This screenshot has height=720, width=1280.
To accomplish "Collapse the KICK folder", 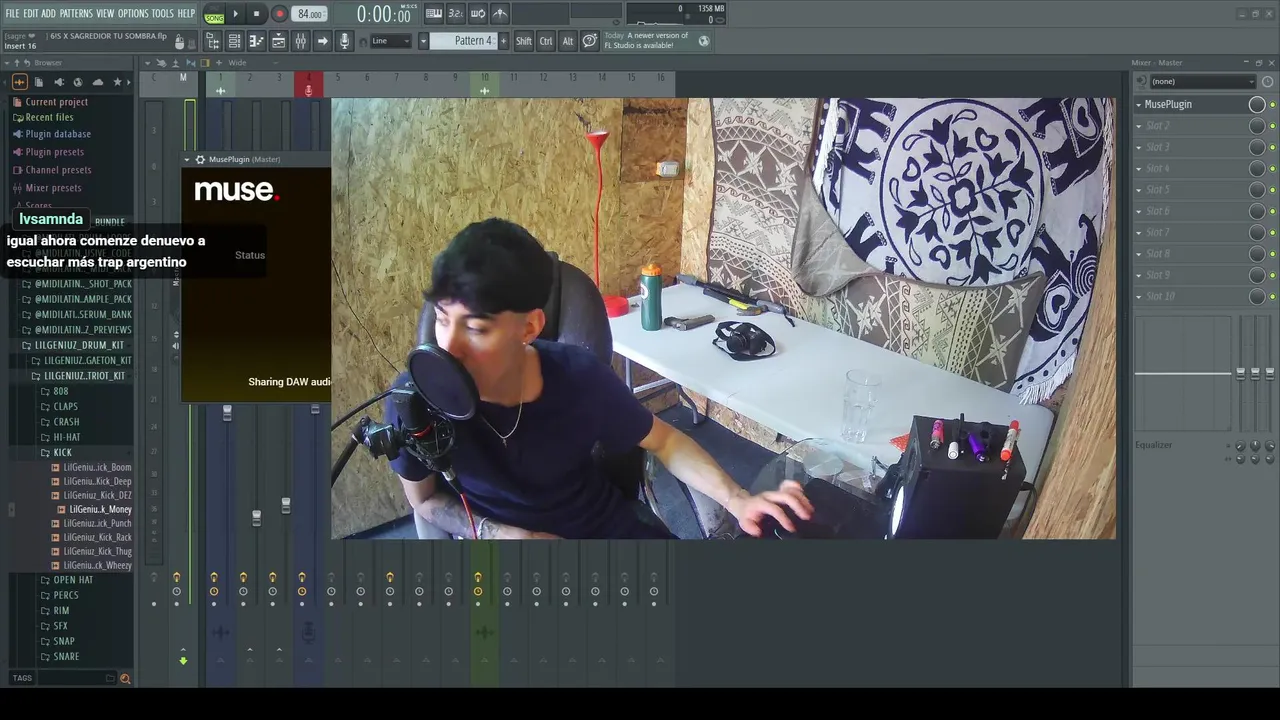I will [x=62, y=452].
